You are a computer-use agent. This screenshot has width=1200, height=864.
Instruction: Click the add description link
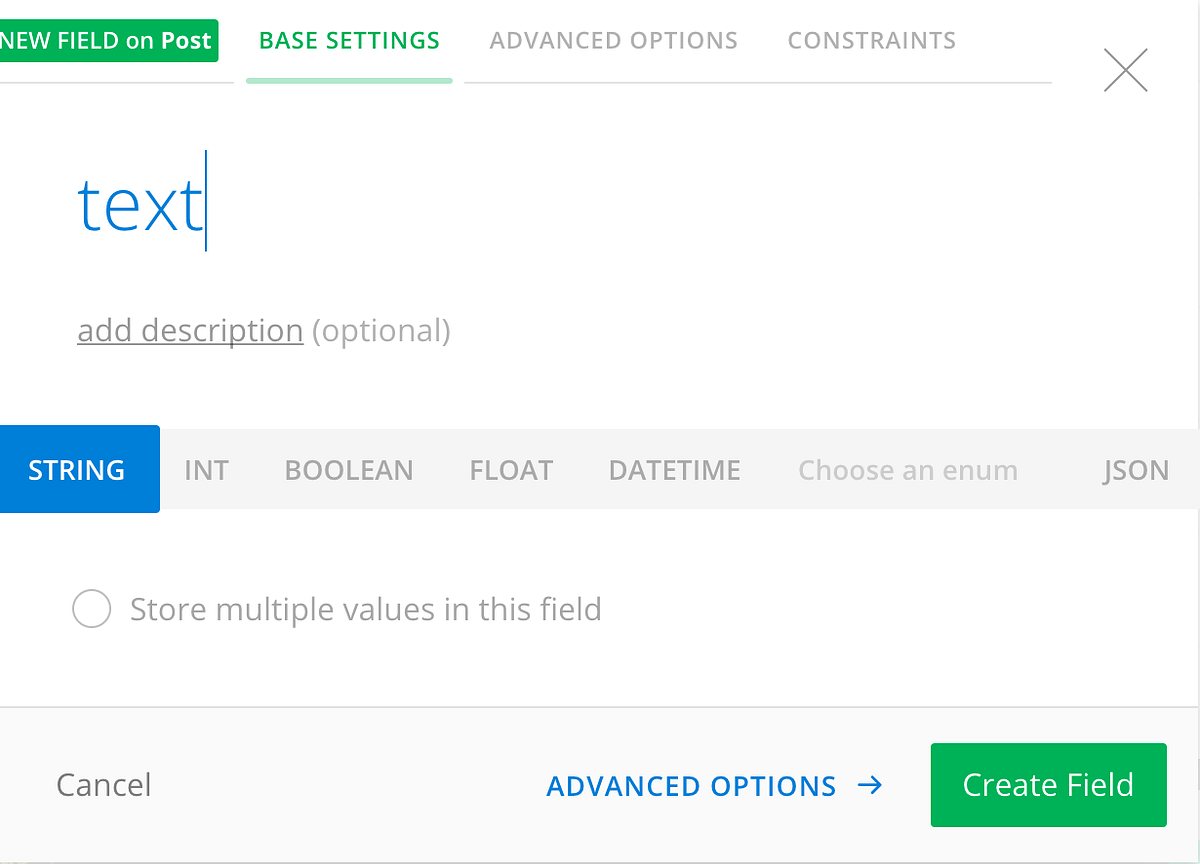pyautogui.click(x=190, y=330)
